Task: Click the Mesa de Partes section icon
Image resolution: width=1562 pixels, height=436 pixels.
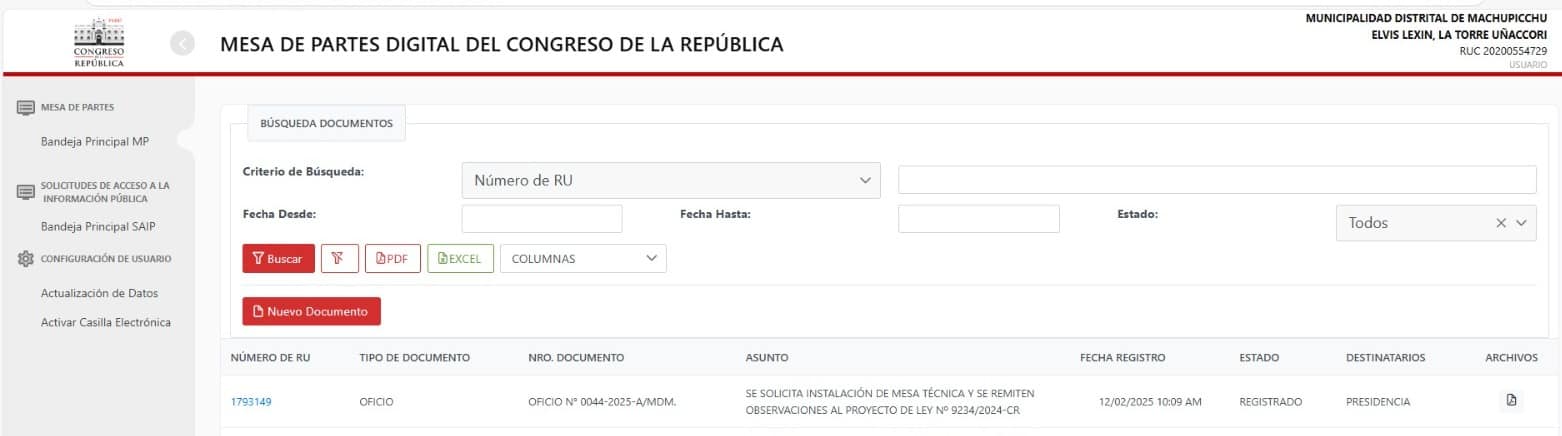Action: (26, 107)
